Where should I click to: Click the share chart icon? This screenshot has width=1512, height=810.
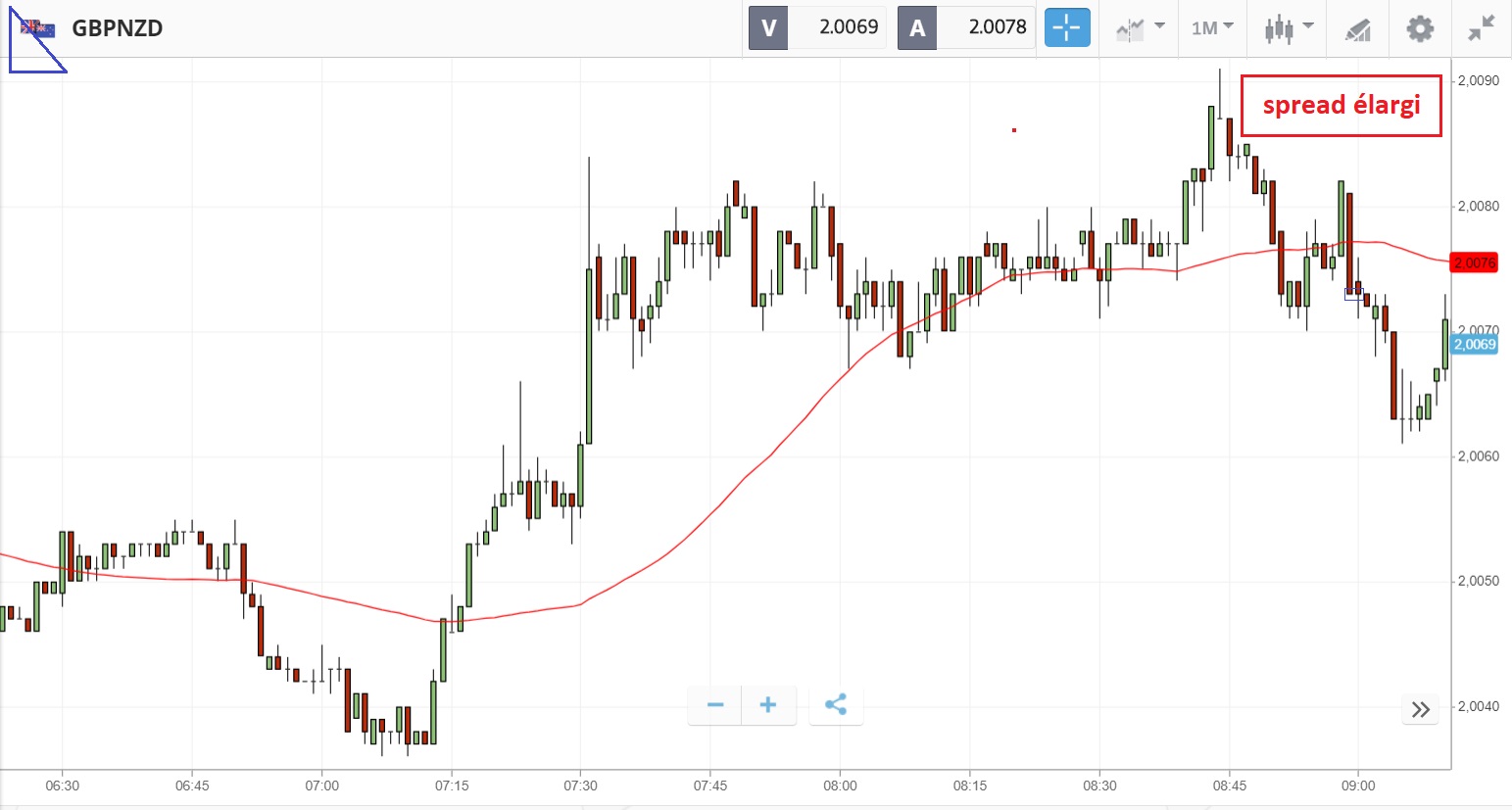click(836, 705)
